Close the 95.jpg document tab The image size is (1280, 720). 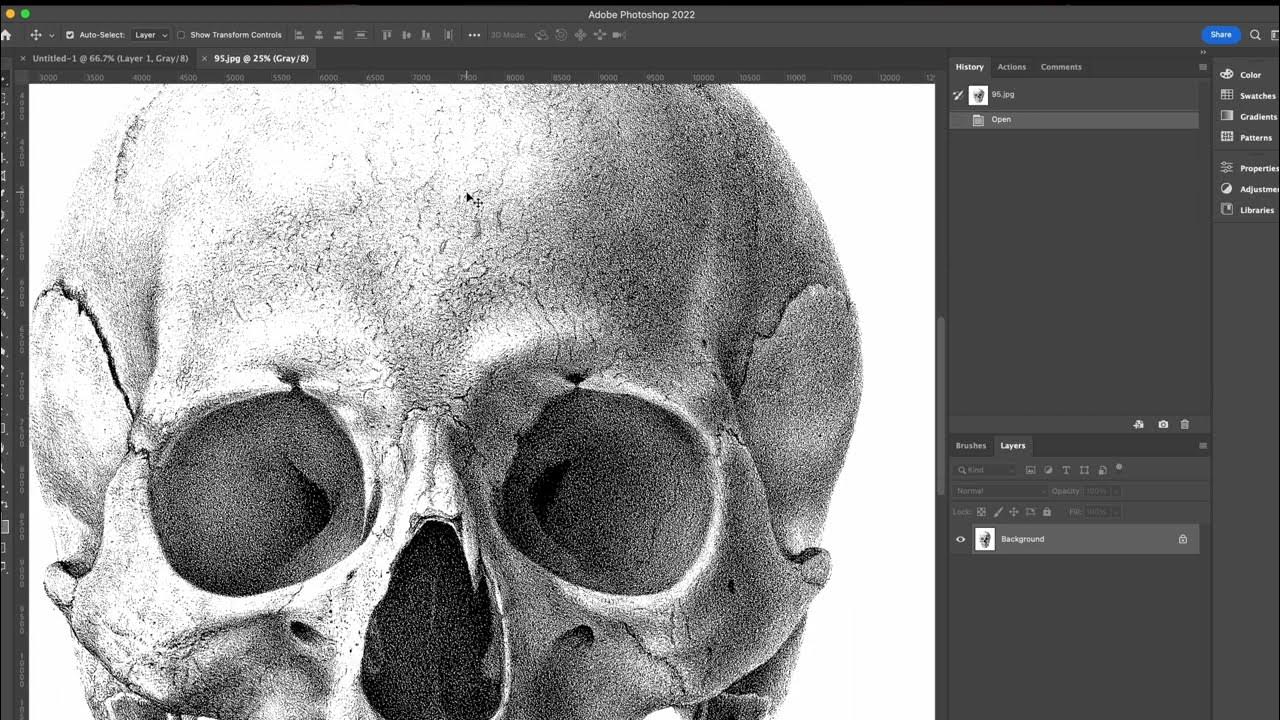pos(204,58)
